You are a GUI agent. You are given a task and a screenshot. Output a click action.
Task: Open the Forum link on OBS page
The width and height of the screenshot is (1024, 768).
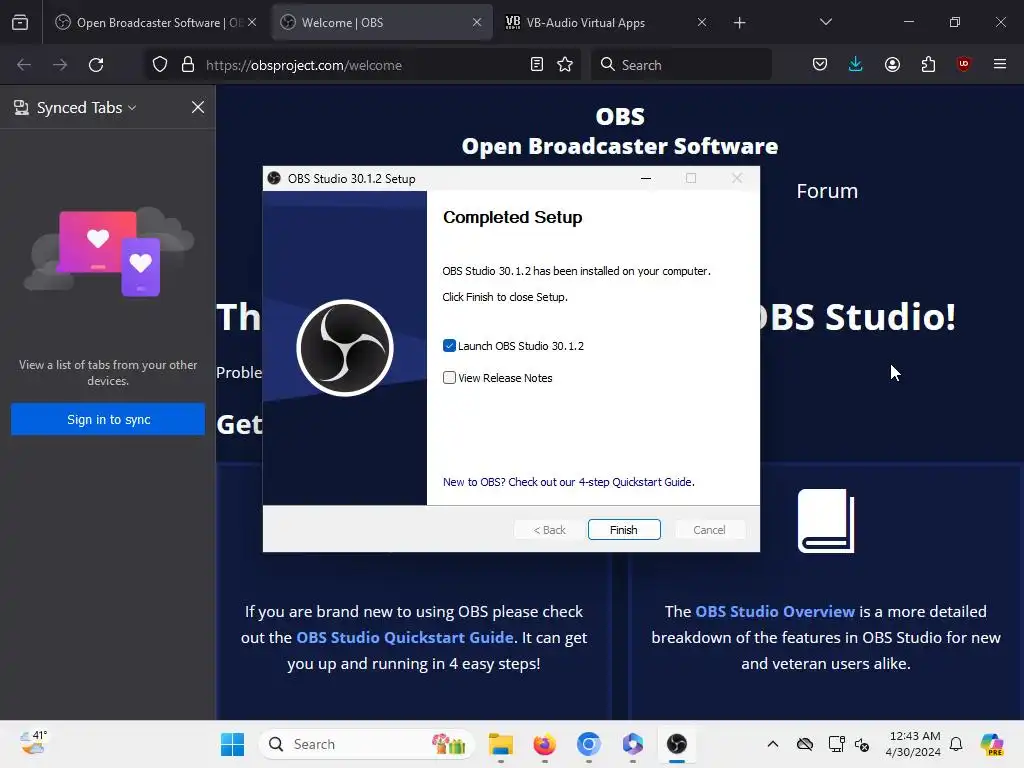(x=827, y=191)
